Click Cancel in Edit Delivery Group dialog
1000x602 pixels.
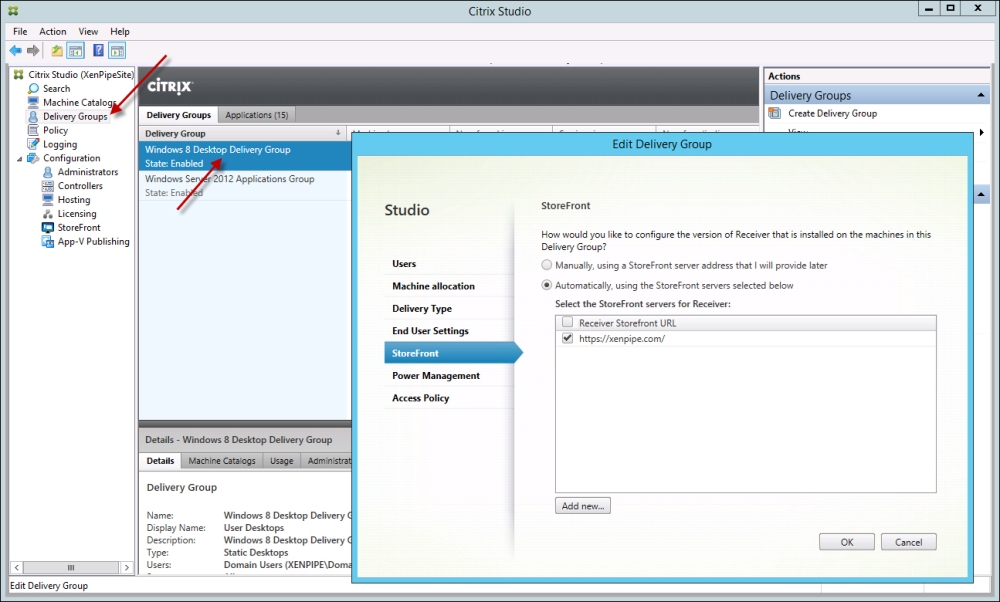coord(909,542)
